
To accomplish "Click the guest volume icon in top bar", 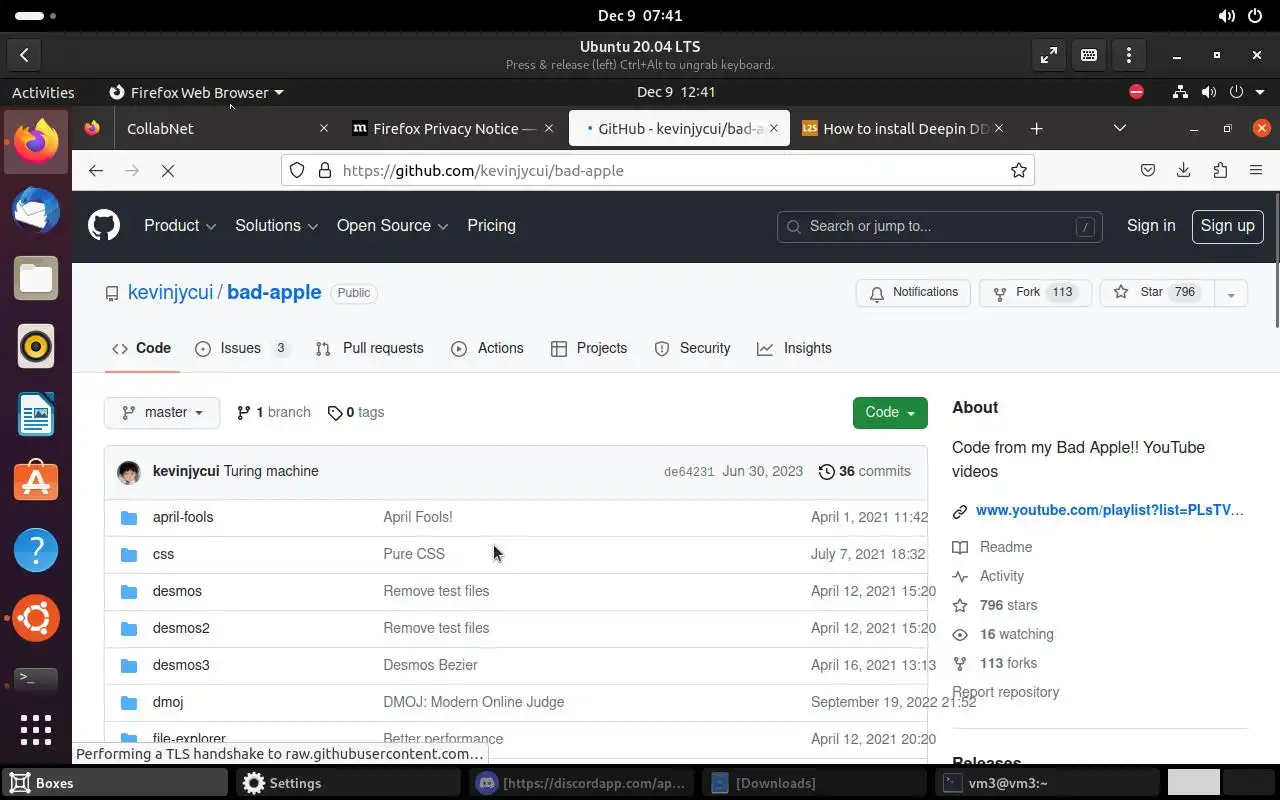I will tap(1209, 92).
